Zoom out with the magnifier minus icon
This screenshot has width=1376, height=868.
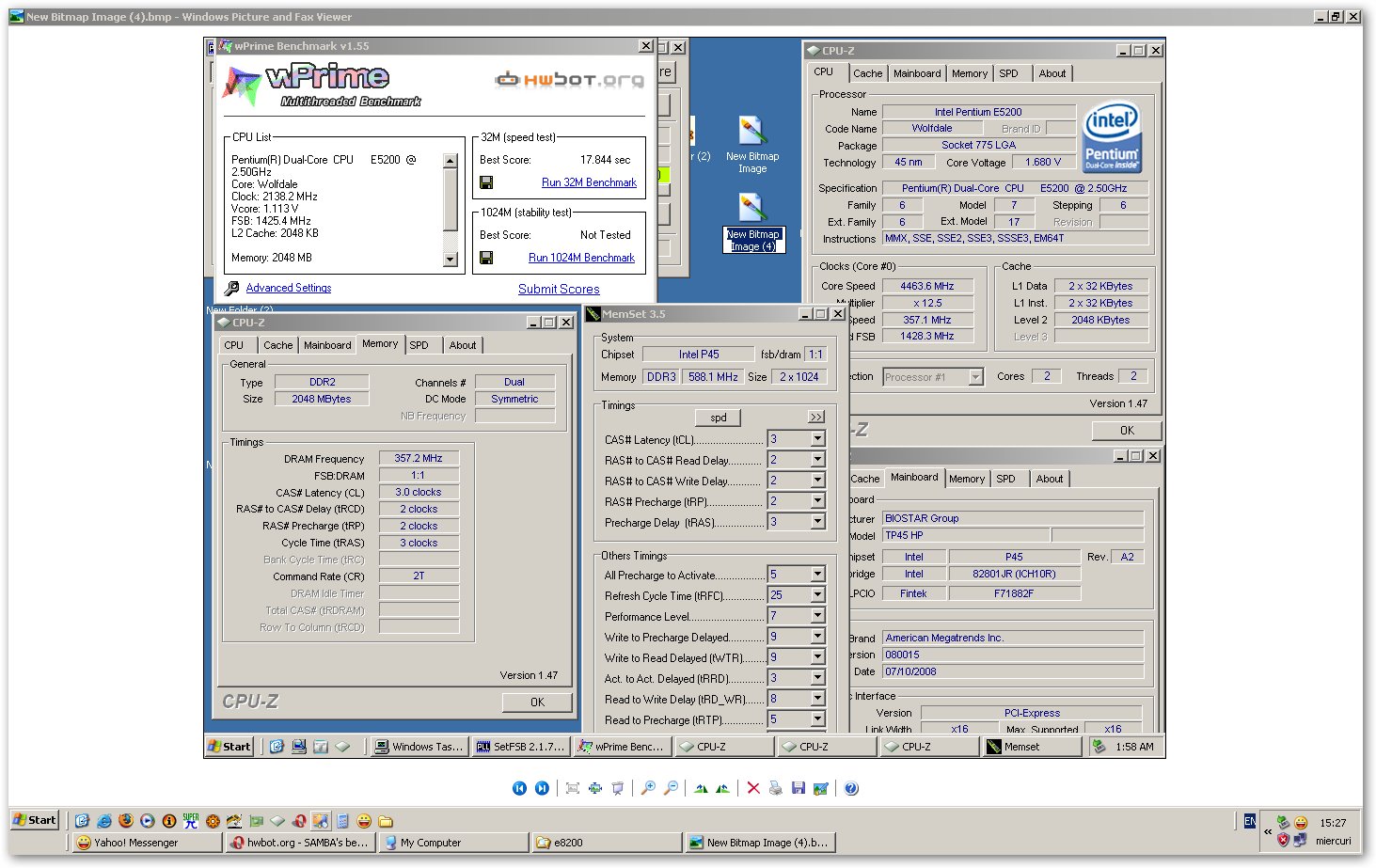(x=671, y=788)
